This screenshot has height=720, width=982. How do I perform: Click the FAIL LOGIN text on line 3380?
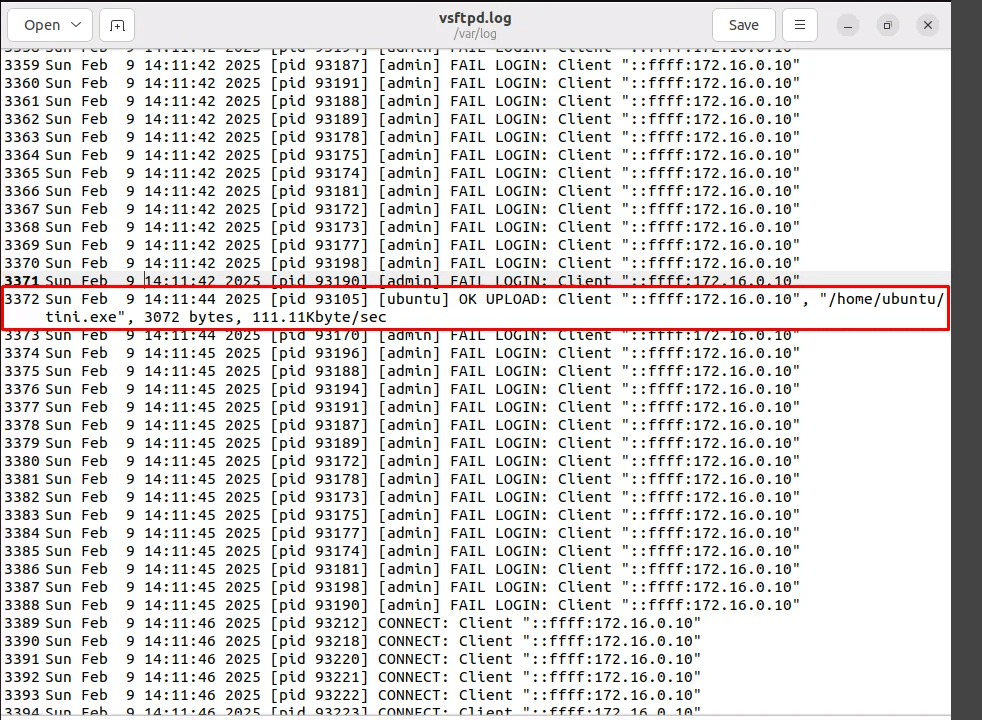(x=499, y=461)
